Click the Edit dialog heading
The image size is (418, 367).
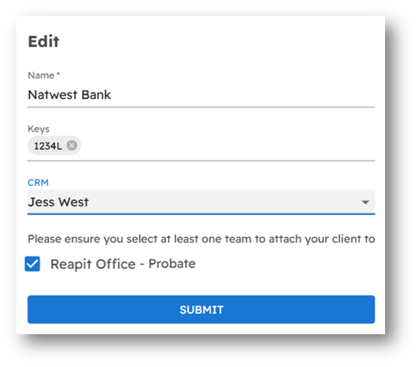pos(44,42)
